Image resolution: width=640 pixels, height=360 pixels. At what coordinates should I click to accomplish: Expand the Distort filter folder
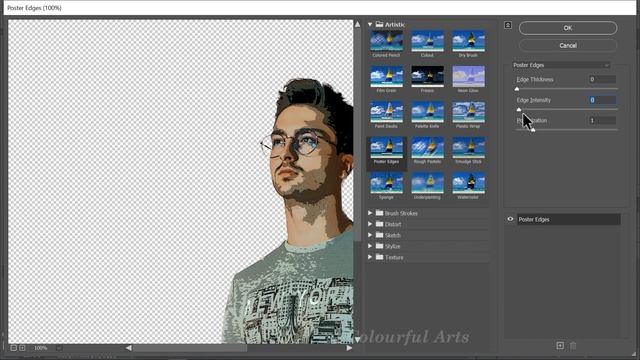point(370,224)
